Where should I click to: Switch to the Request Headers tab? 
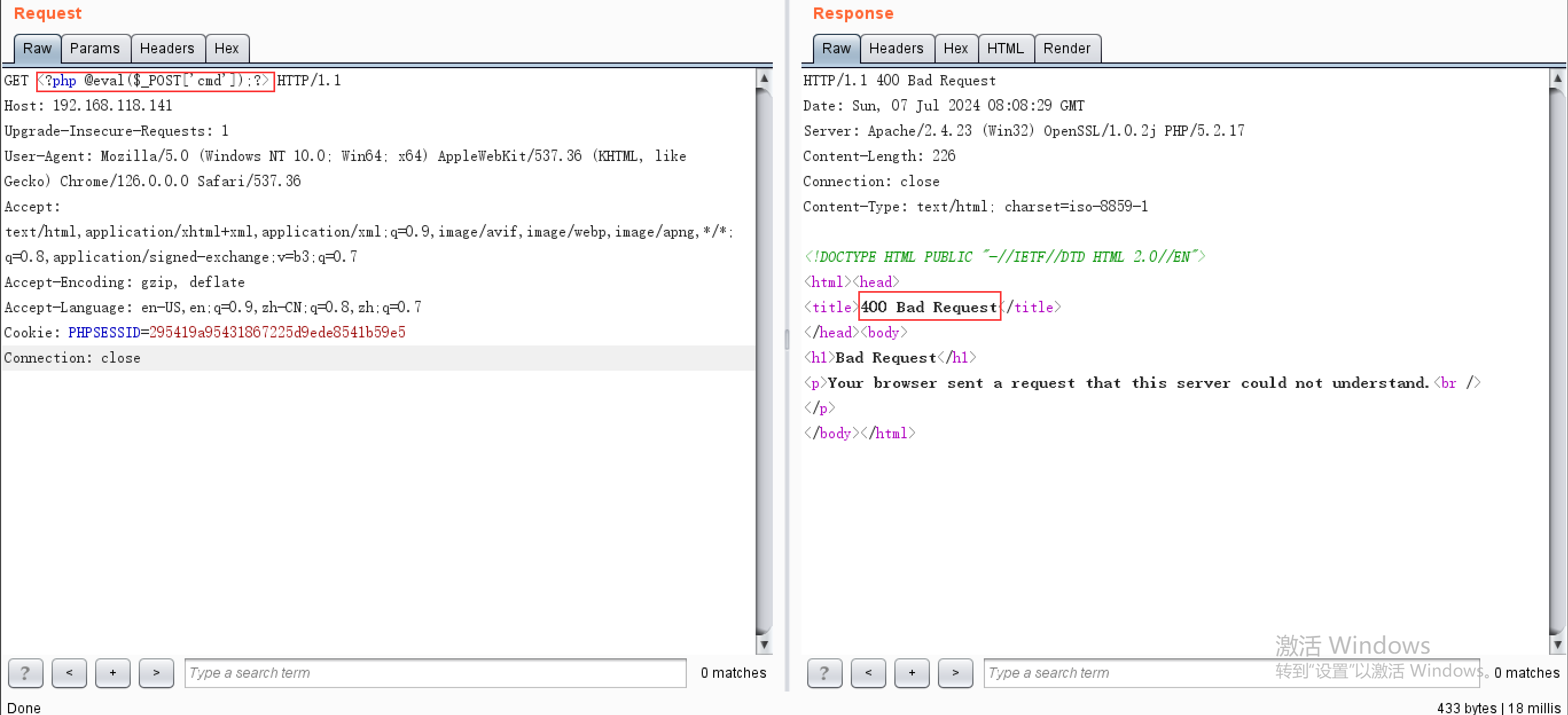point(167,48)
